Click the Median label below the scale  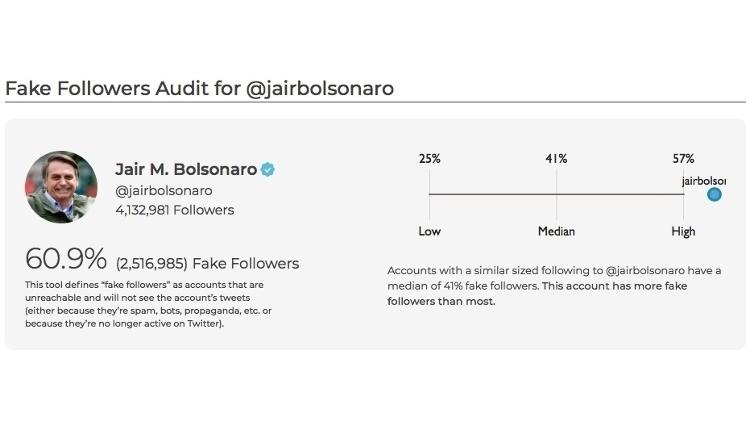556,232
